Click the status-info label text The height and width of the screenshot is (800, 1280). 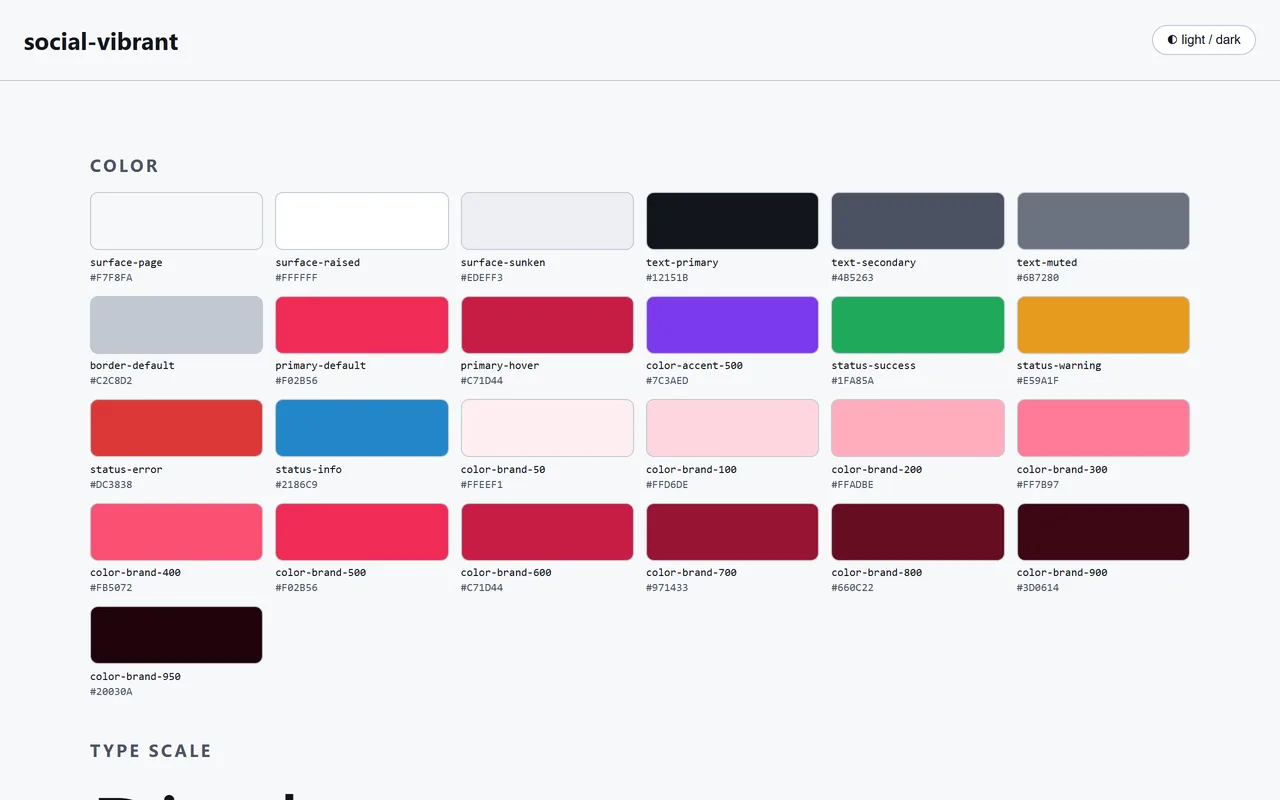point(309,470)
